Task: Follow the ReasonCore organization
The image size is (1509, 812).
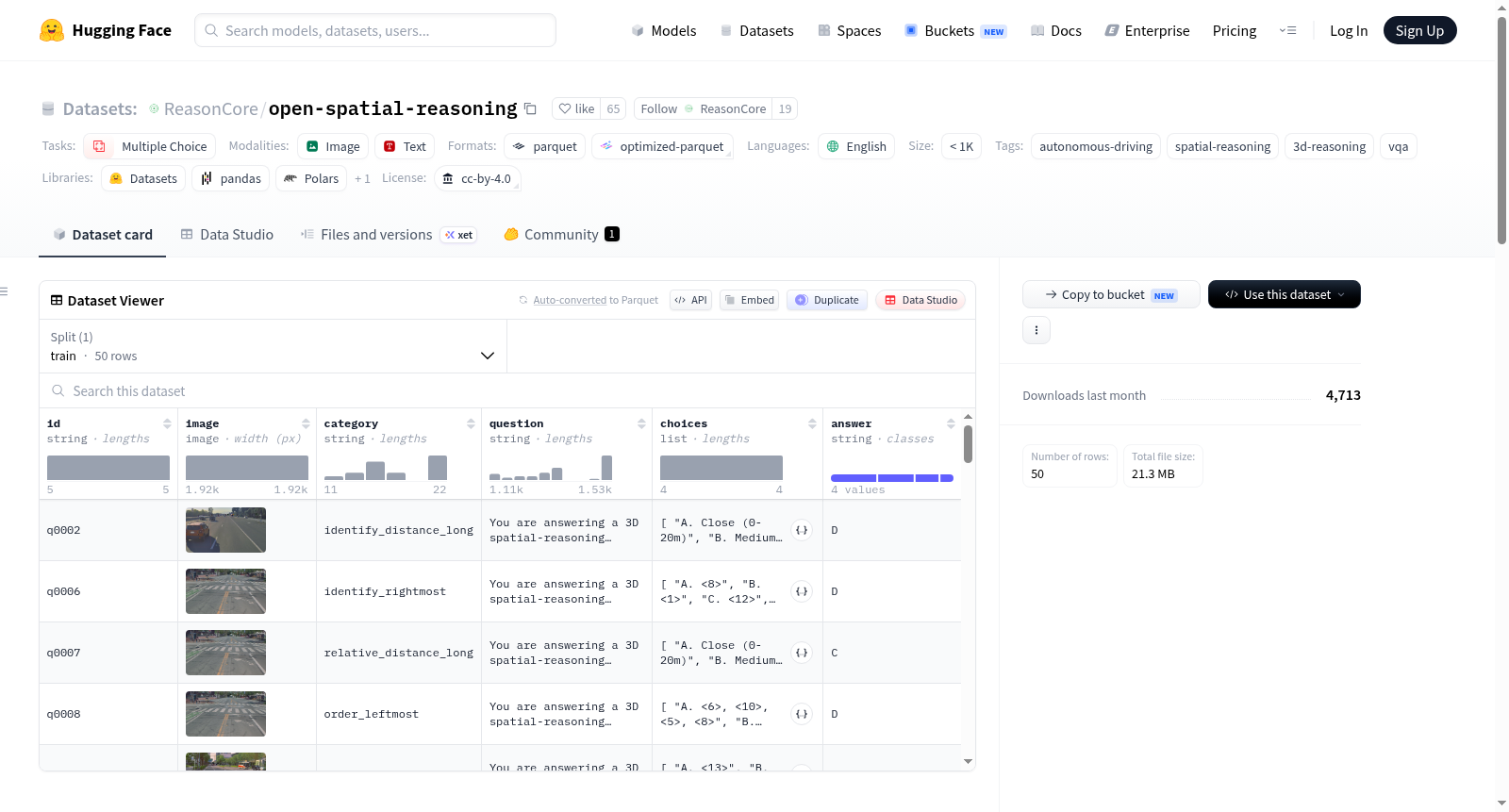Action: pos(703,108)
